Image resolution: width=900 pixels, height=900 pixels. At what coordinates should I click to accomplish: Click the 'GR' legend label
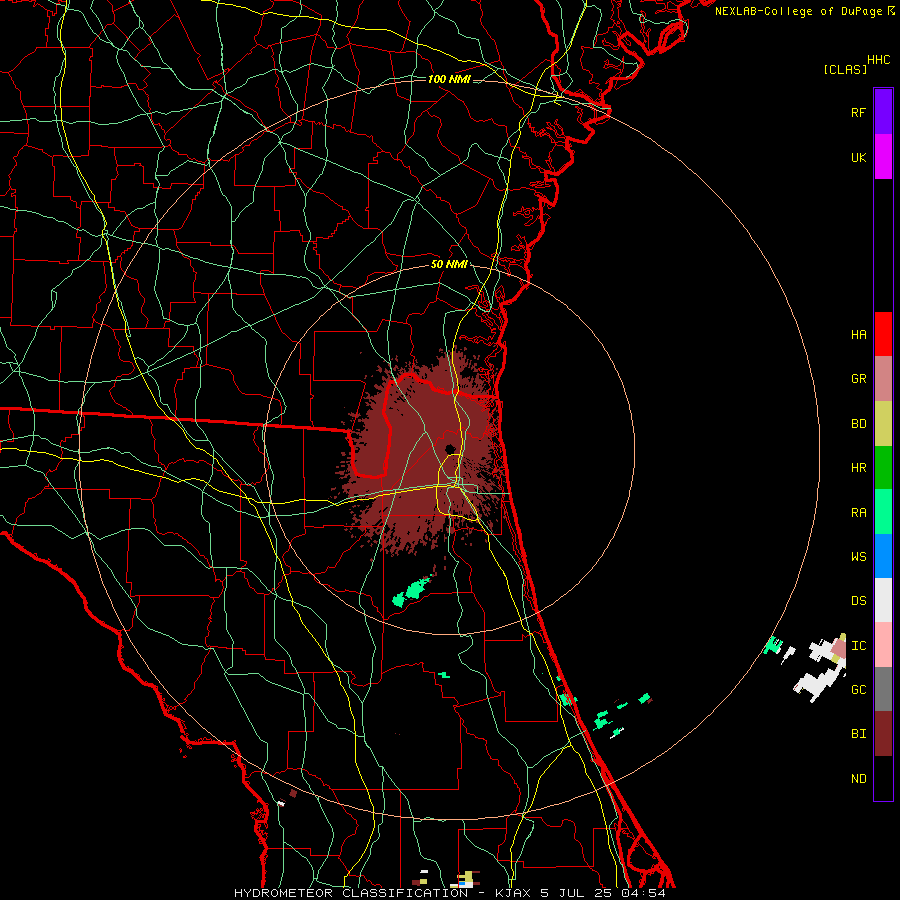pos(858,379)
